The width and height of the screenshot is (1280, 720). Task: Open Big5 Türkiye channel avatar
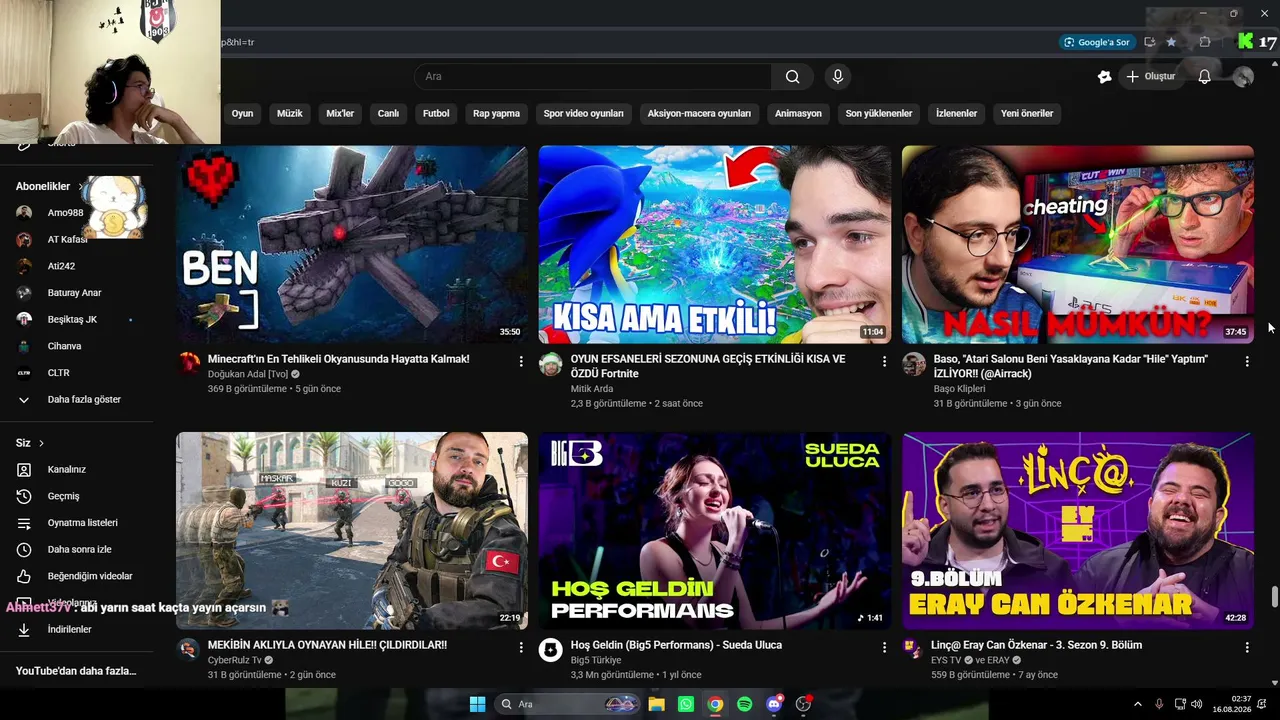point(550,649)
